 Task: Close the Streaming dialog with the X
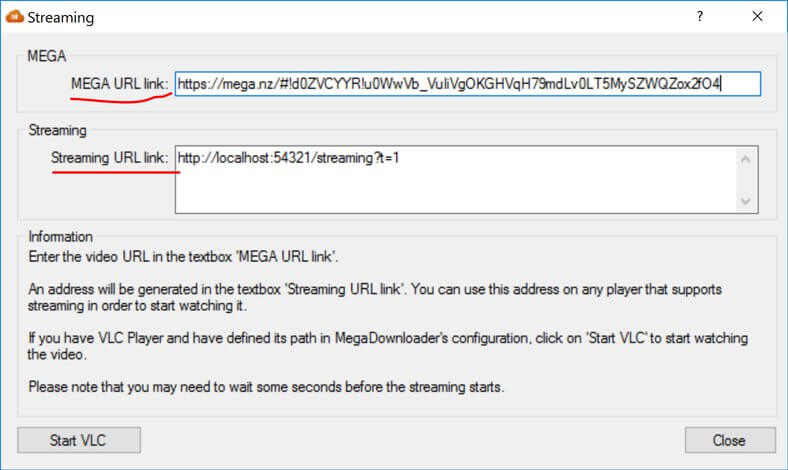tap(757, 17)
